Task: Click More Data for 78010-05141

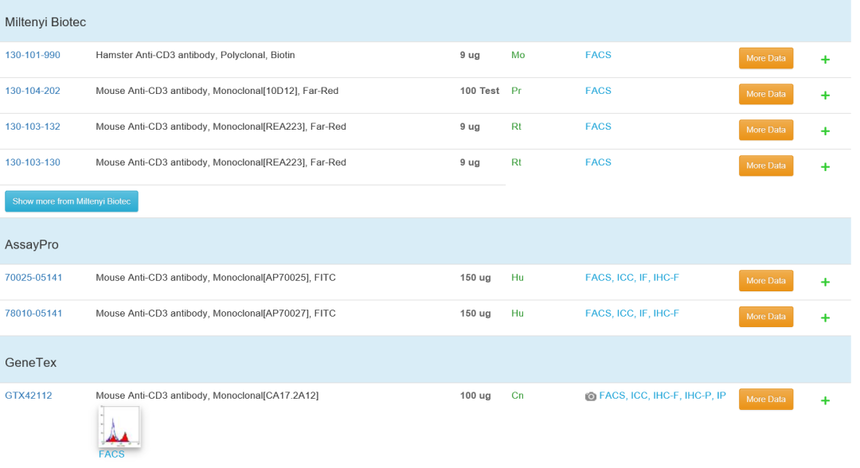Action: tap(765, 316)
